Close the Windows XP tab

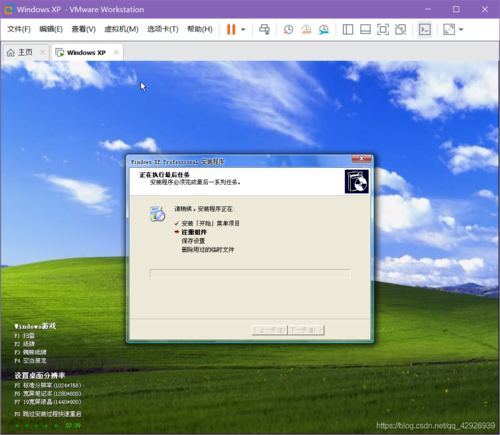pyautogui.click(x=116, y=52)
